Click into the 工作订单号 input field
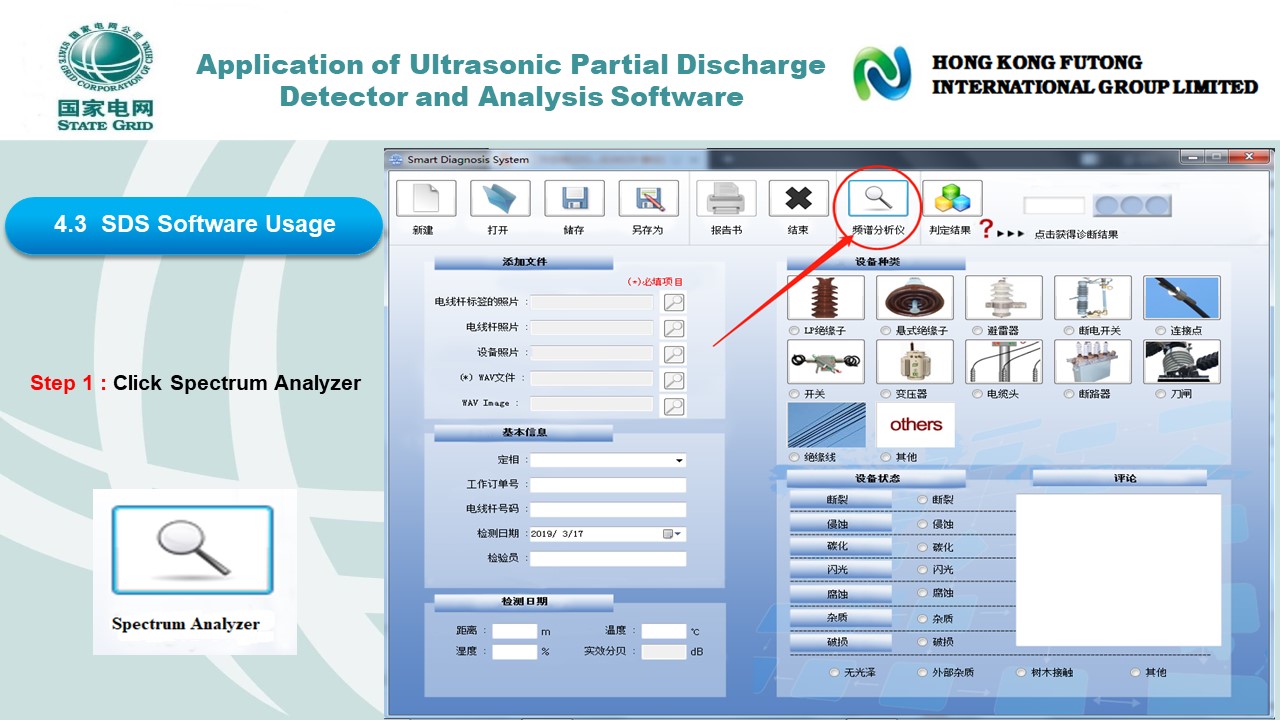Screen dimensions: 1280x720 [608, 485]
